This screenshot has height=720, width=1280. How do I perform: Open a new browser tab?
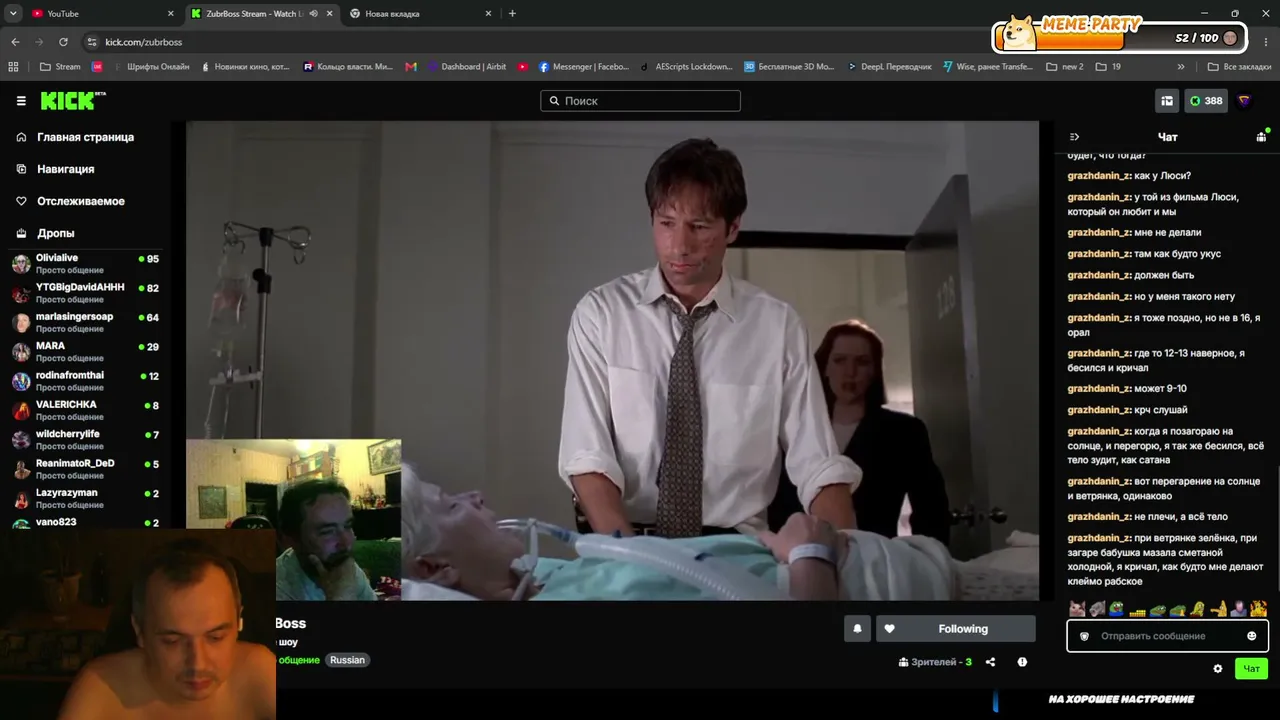click(x=512, y=14)
